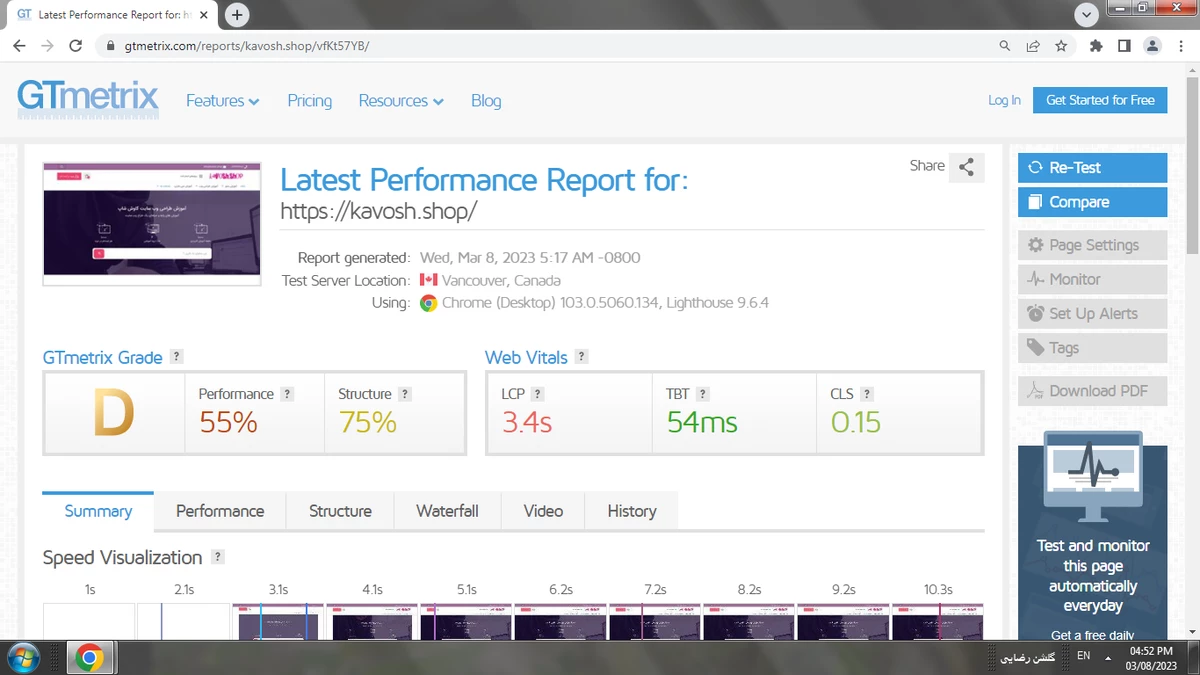This screenshot has height=675, width=1200.
Task: Click the GTmetrix logo
Action: [x=88, y=97]
